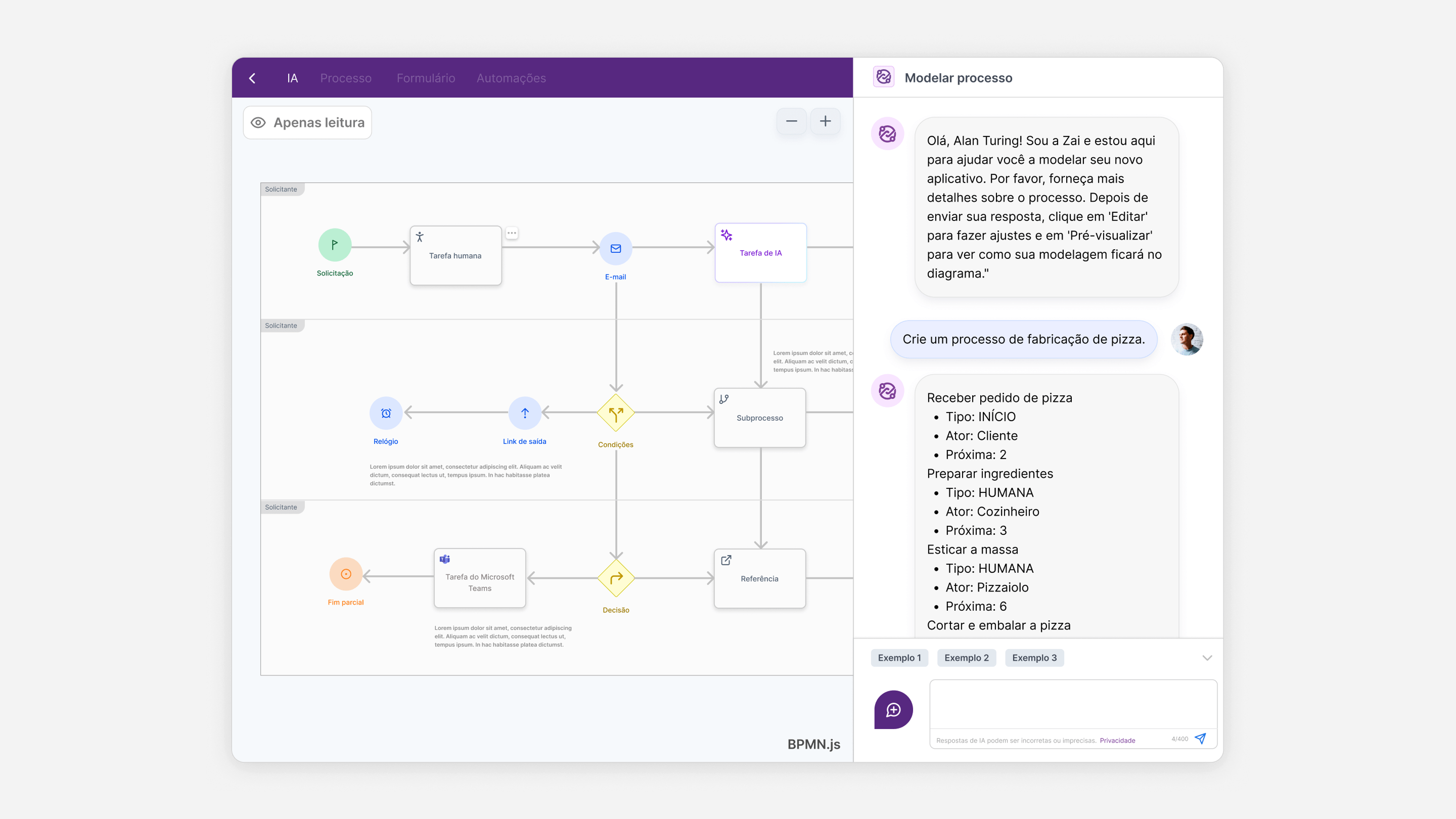The width and height of the screenshot is (1456, 819).
Task: Click the branch icon in Subprocesso
Action: point(724,399)
